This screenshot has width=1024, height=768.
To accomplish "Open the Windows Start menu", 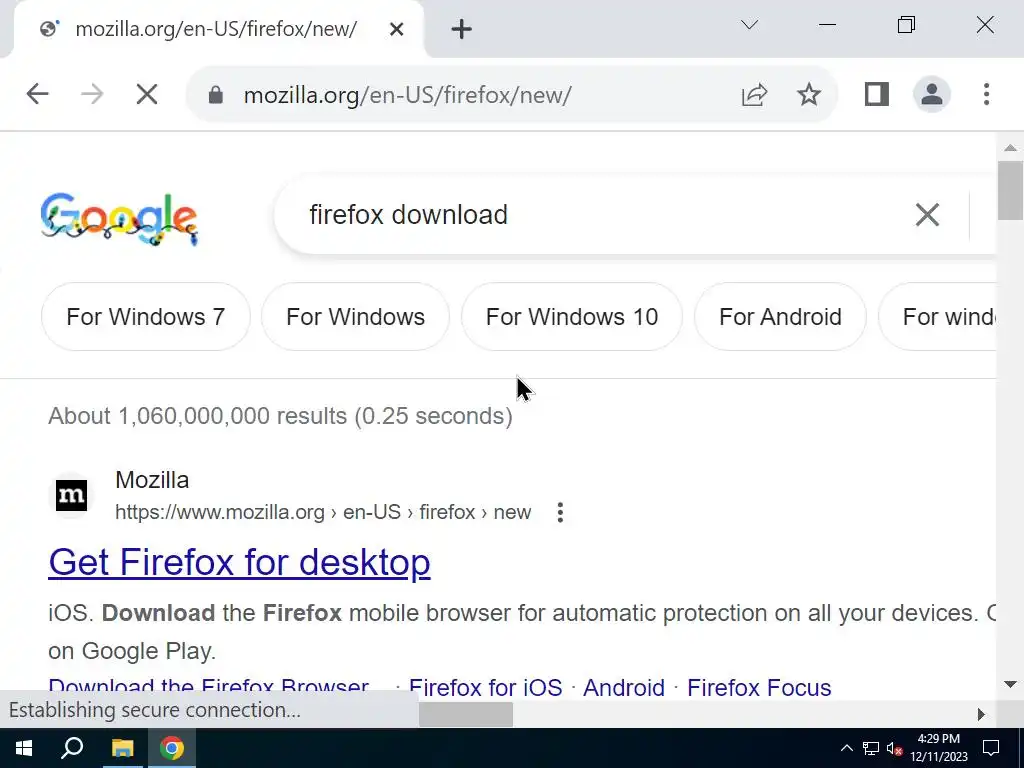I will (24, 748).
